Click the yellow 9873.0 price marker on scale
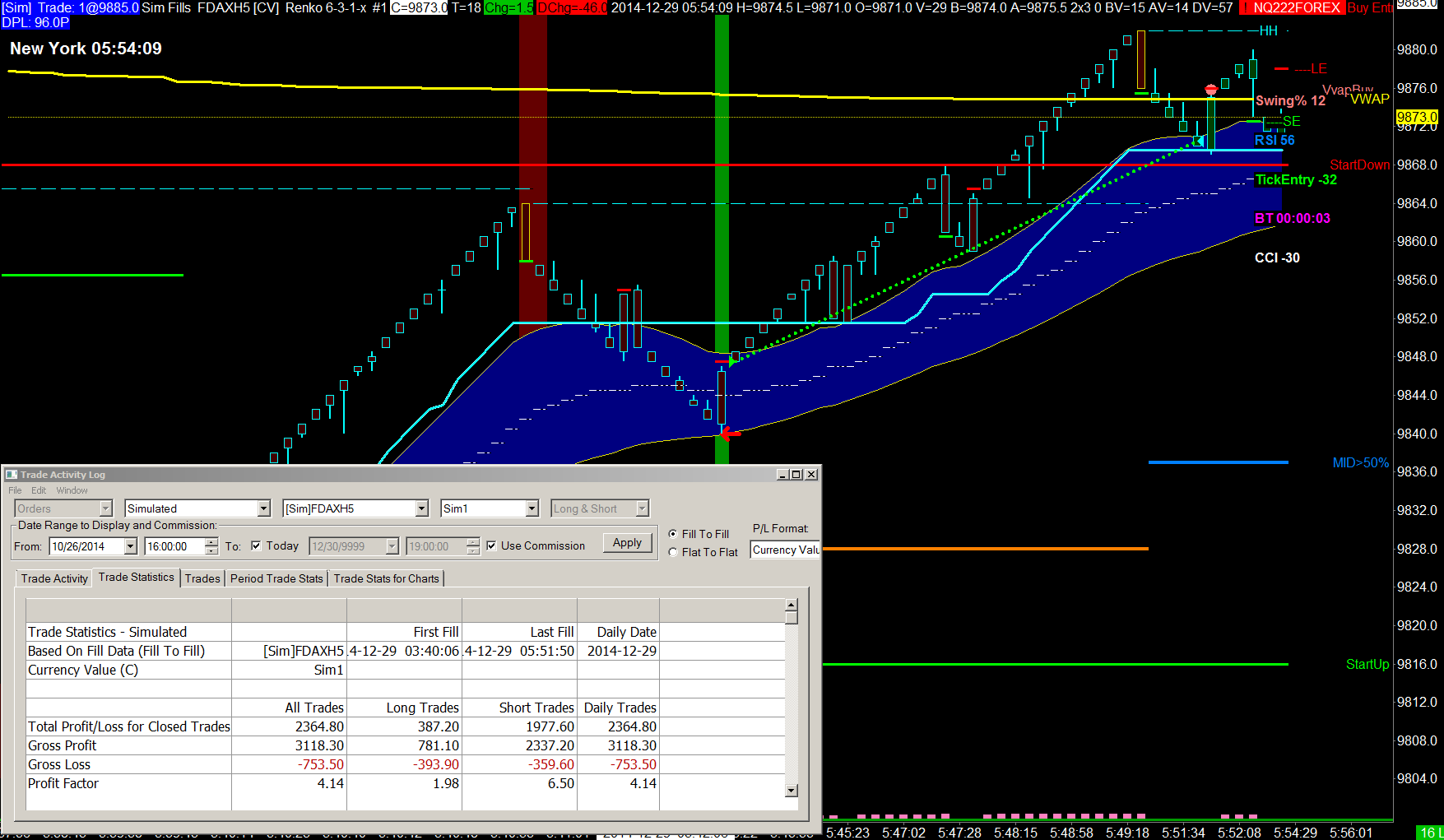 coord(1417,117)
